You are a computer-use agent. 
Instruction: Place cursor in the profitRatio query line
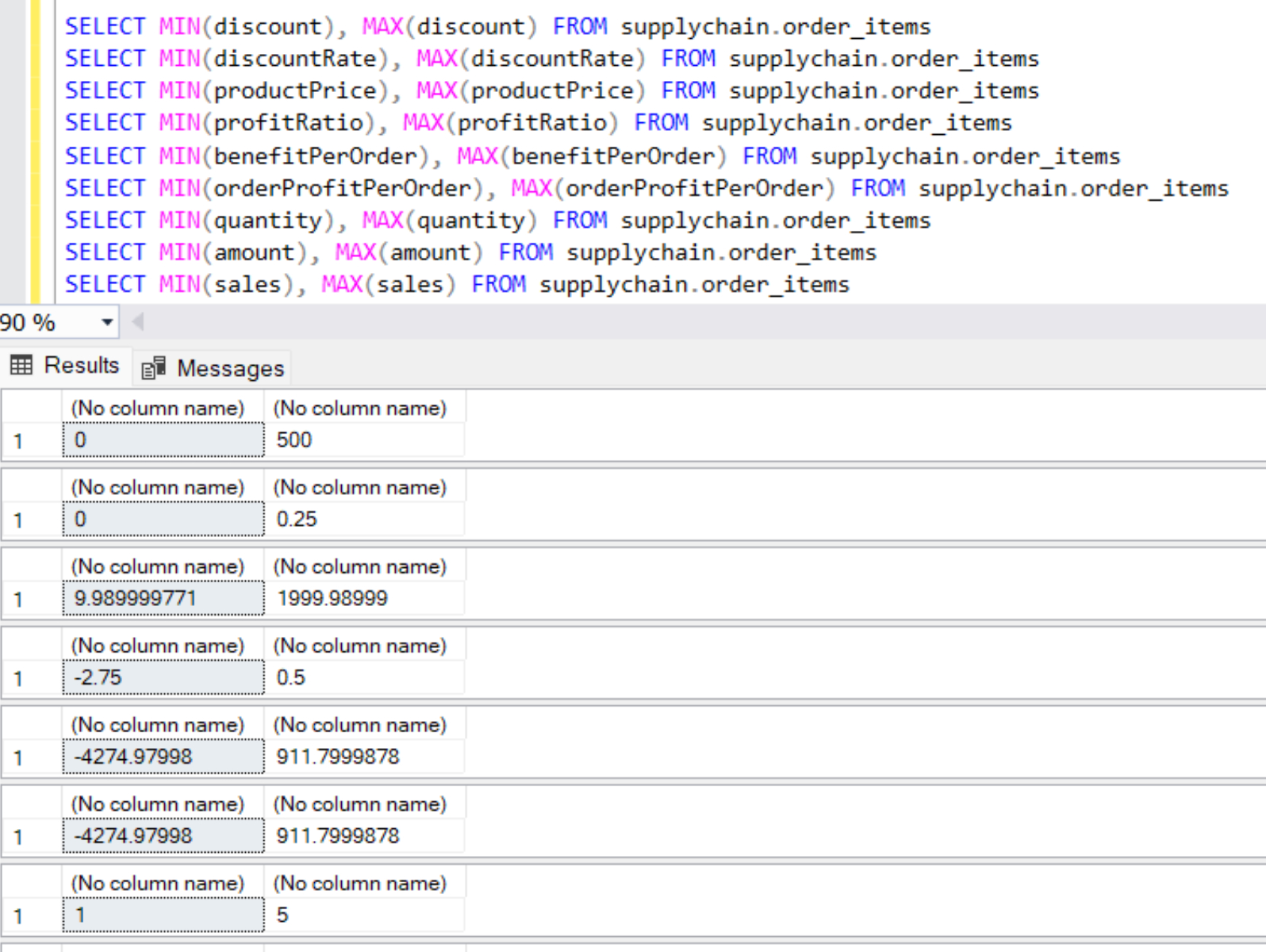(x=538, y=123)
